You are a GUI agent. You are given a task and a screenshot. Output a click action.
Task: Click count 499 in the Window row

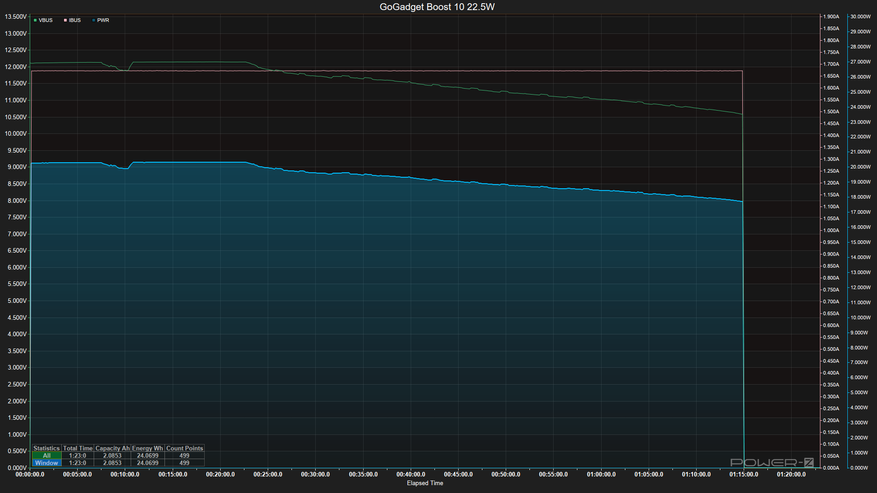[x=185, y=463]
